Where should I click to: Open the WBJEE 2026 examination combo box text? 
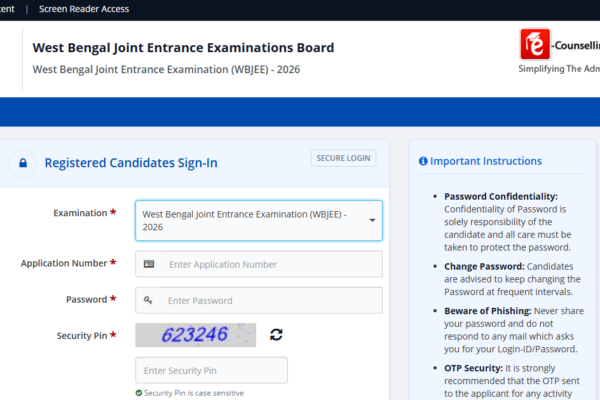250,220
